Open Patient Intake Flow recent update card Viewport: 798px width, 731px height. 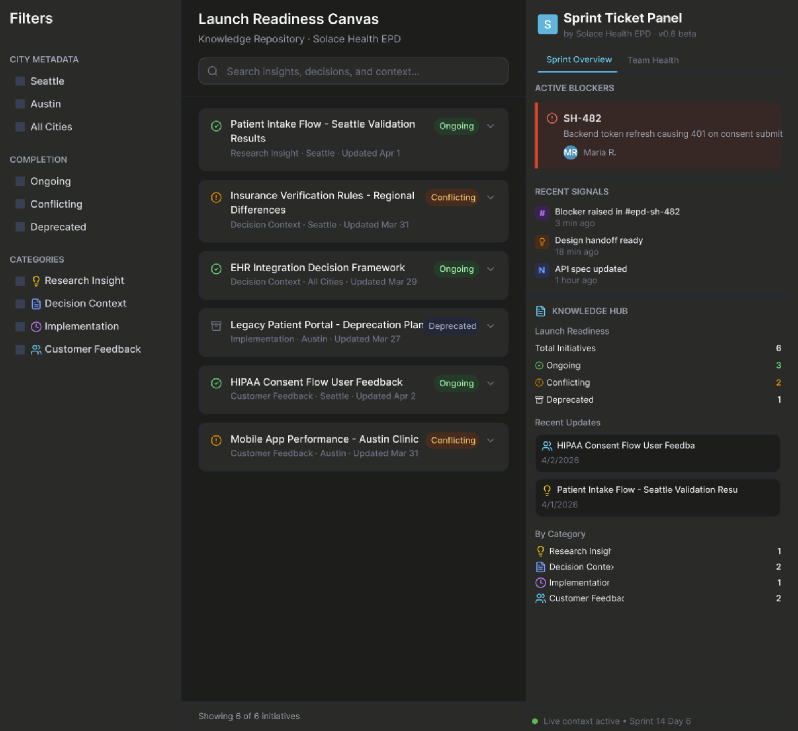point(658,497)
